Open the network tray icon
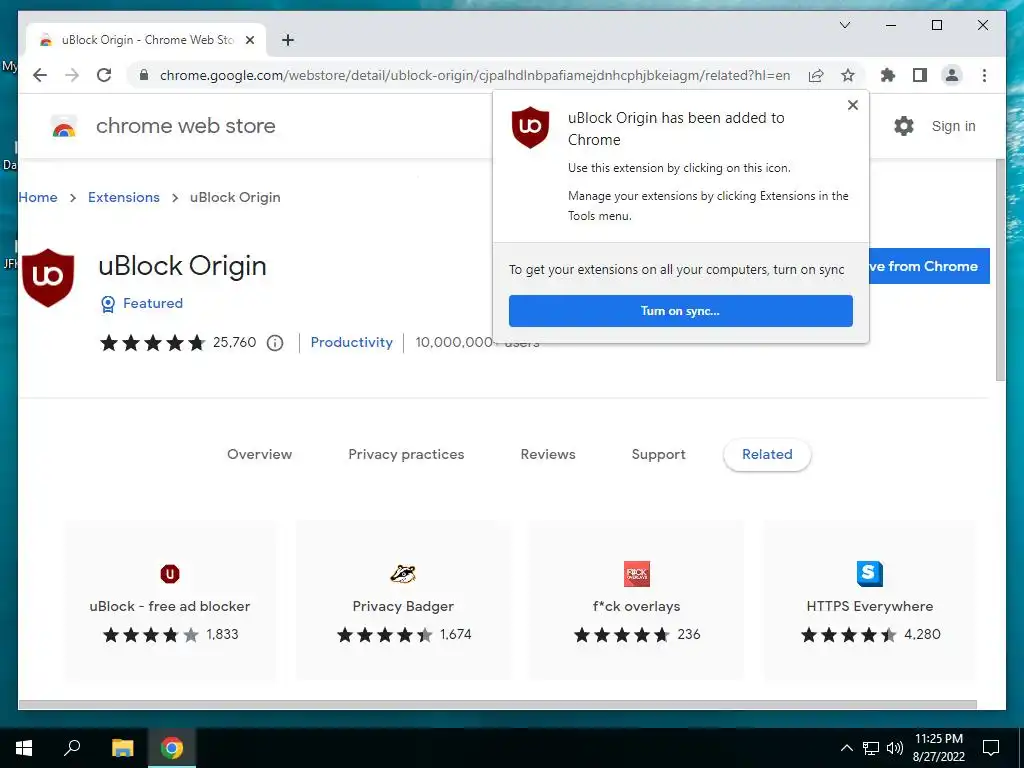 tap(871, 748)
